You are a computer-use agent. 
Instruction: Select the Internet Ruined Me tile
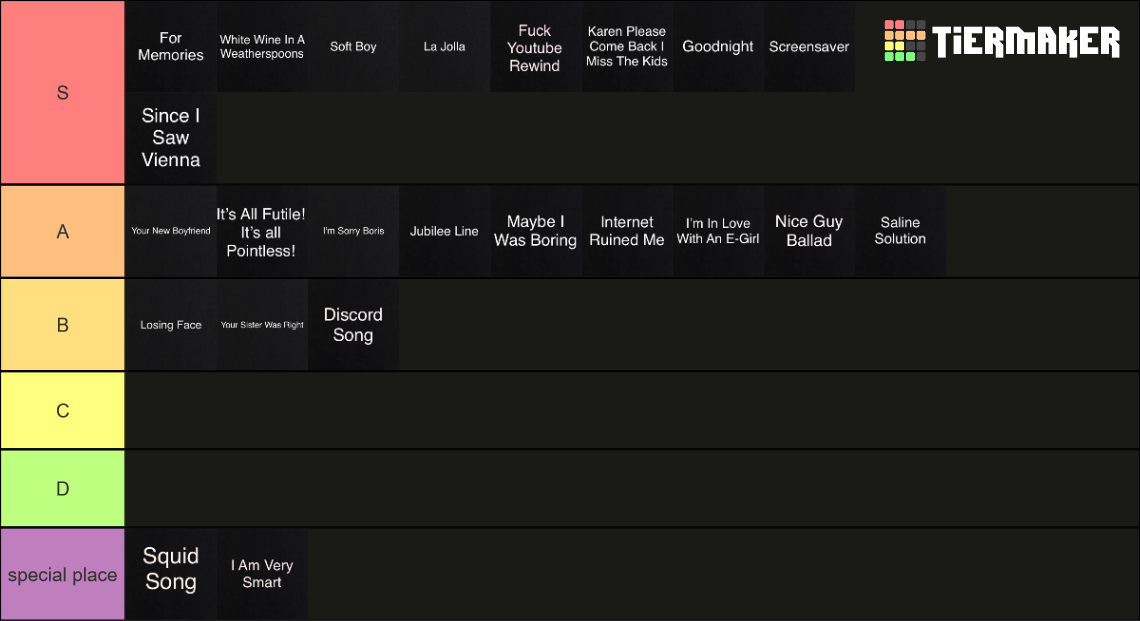click(x=627, y=231)
